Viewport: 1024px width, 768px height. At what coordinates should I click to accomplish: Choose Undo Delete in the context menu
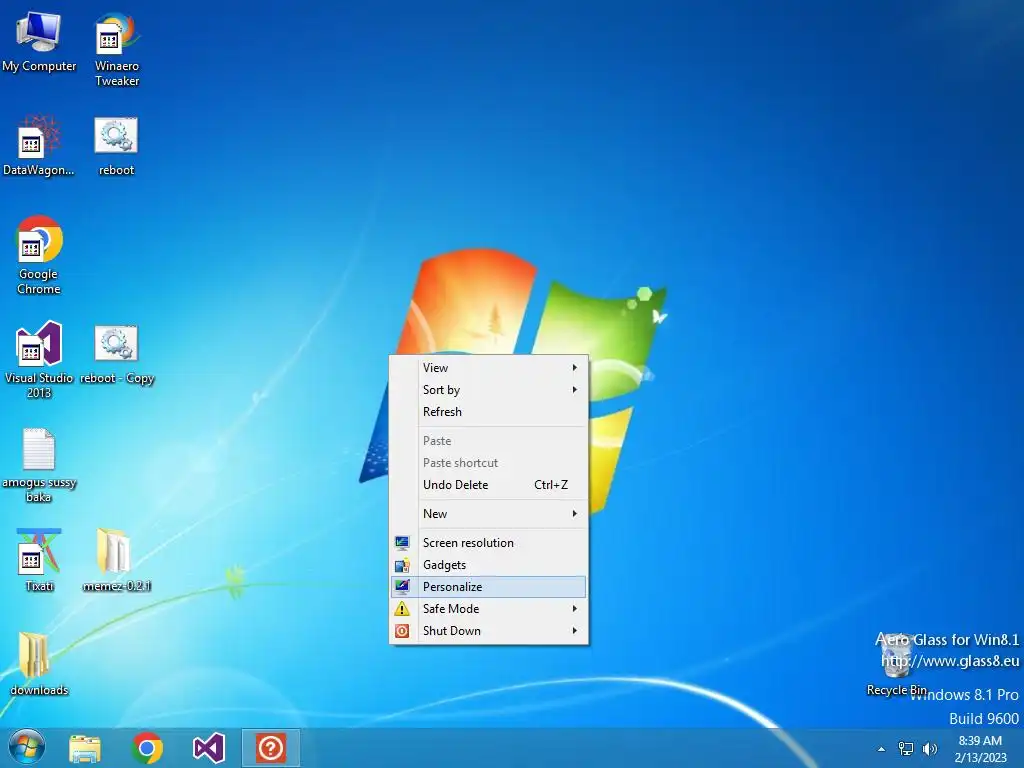(488, 485)
